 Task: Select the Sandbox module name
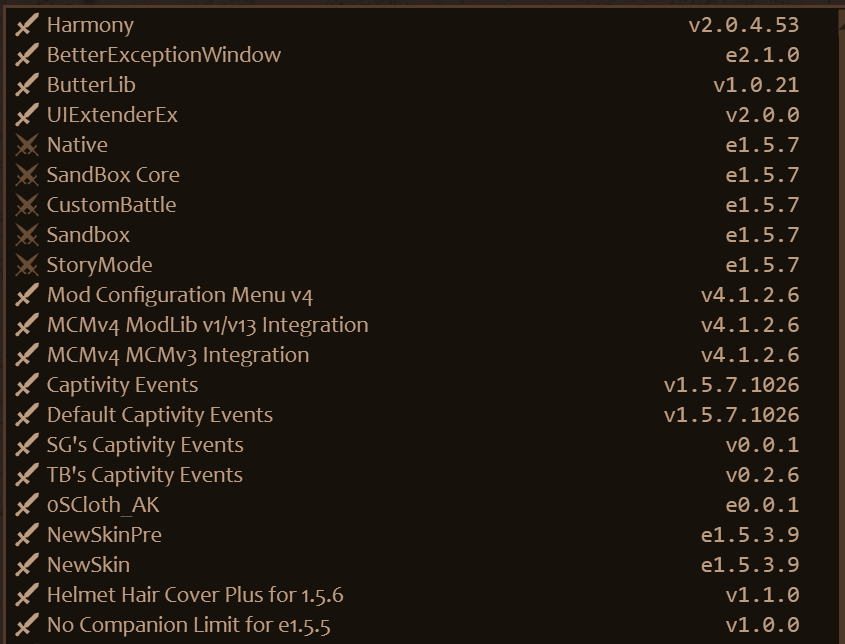88,235
